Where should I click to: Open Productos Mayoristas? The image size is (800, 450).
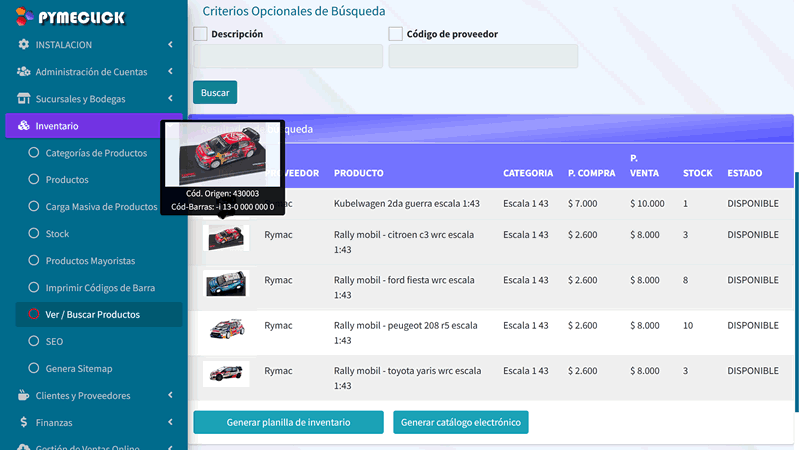coord(90,261)
